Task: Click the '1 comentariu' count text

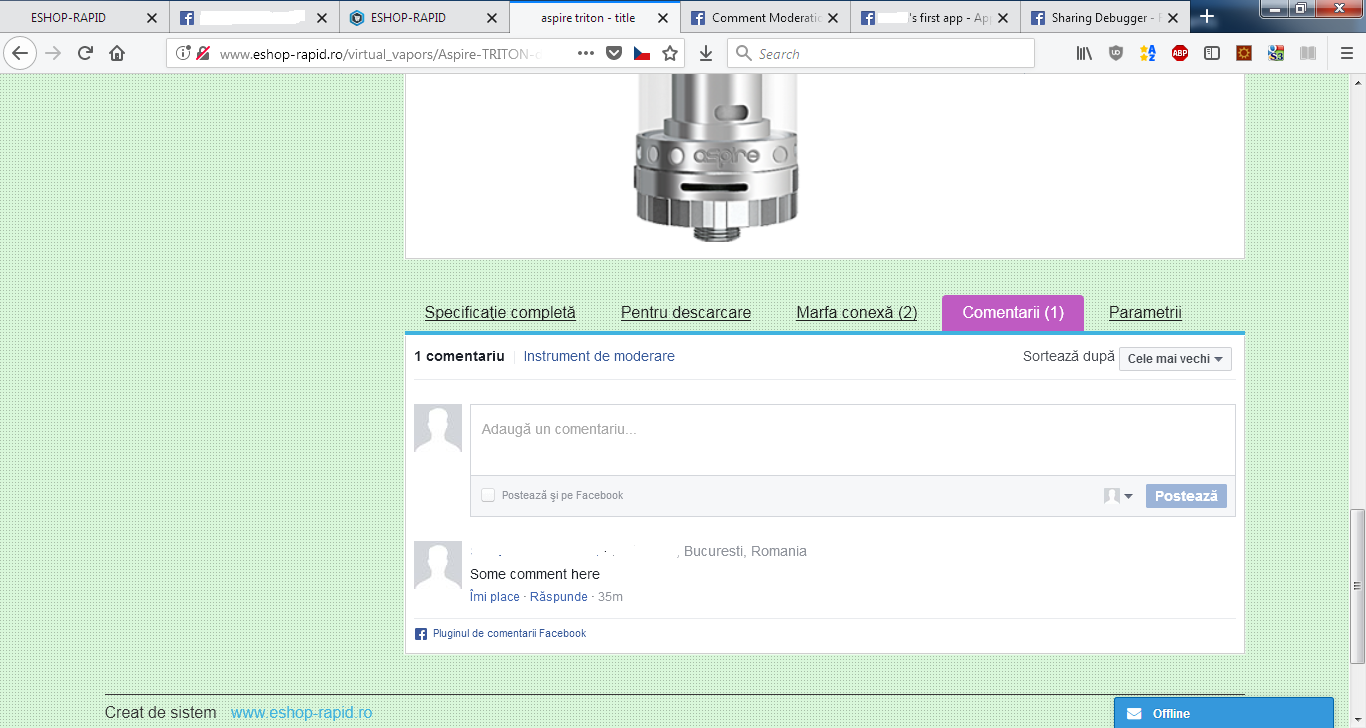Action: [459, 356]
